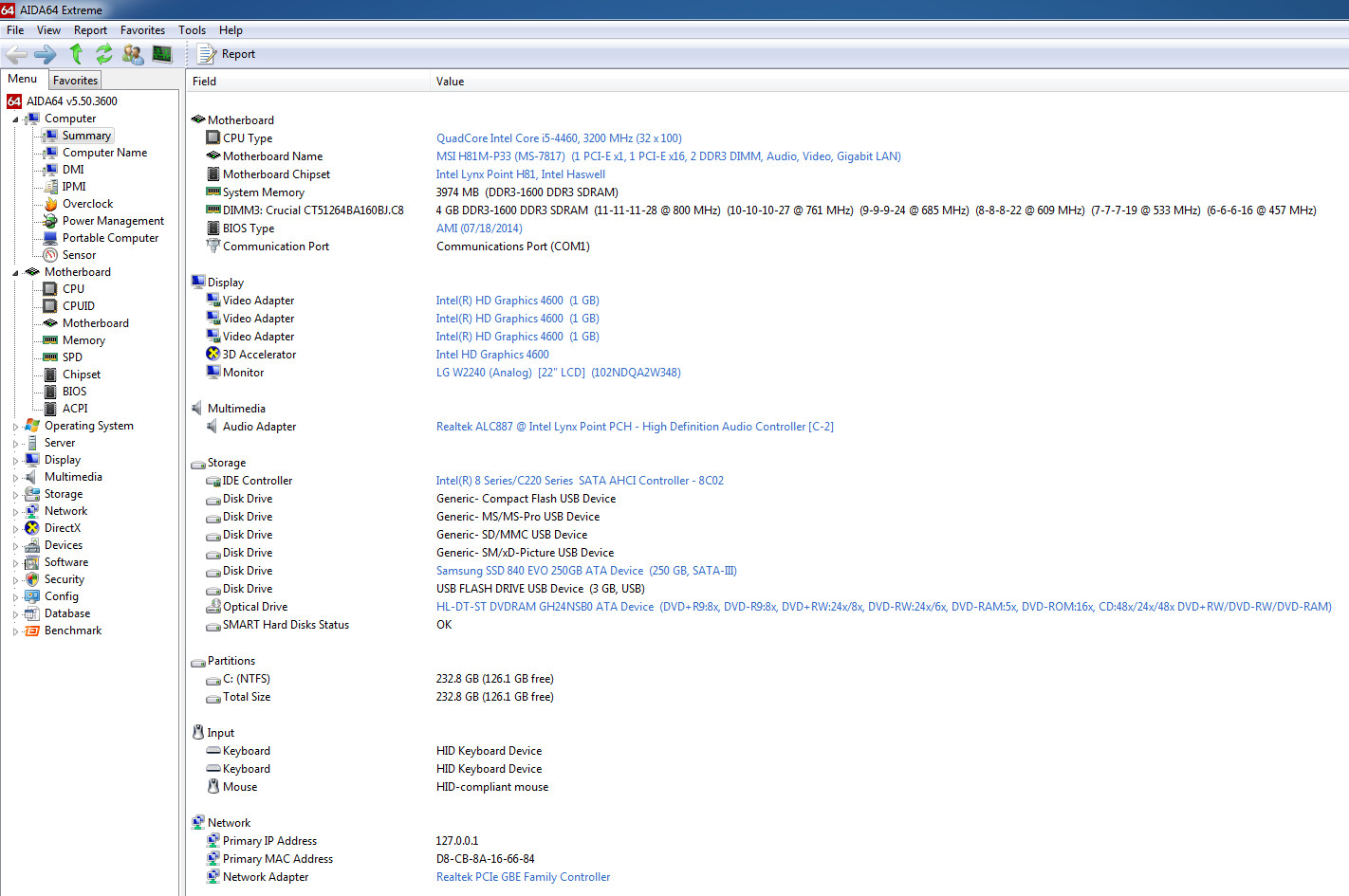1349x896 pixels.
Task: Click the green up-level arrow icon
Action: (x=76, y=54)
